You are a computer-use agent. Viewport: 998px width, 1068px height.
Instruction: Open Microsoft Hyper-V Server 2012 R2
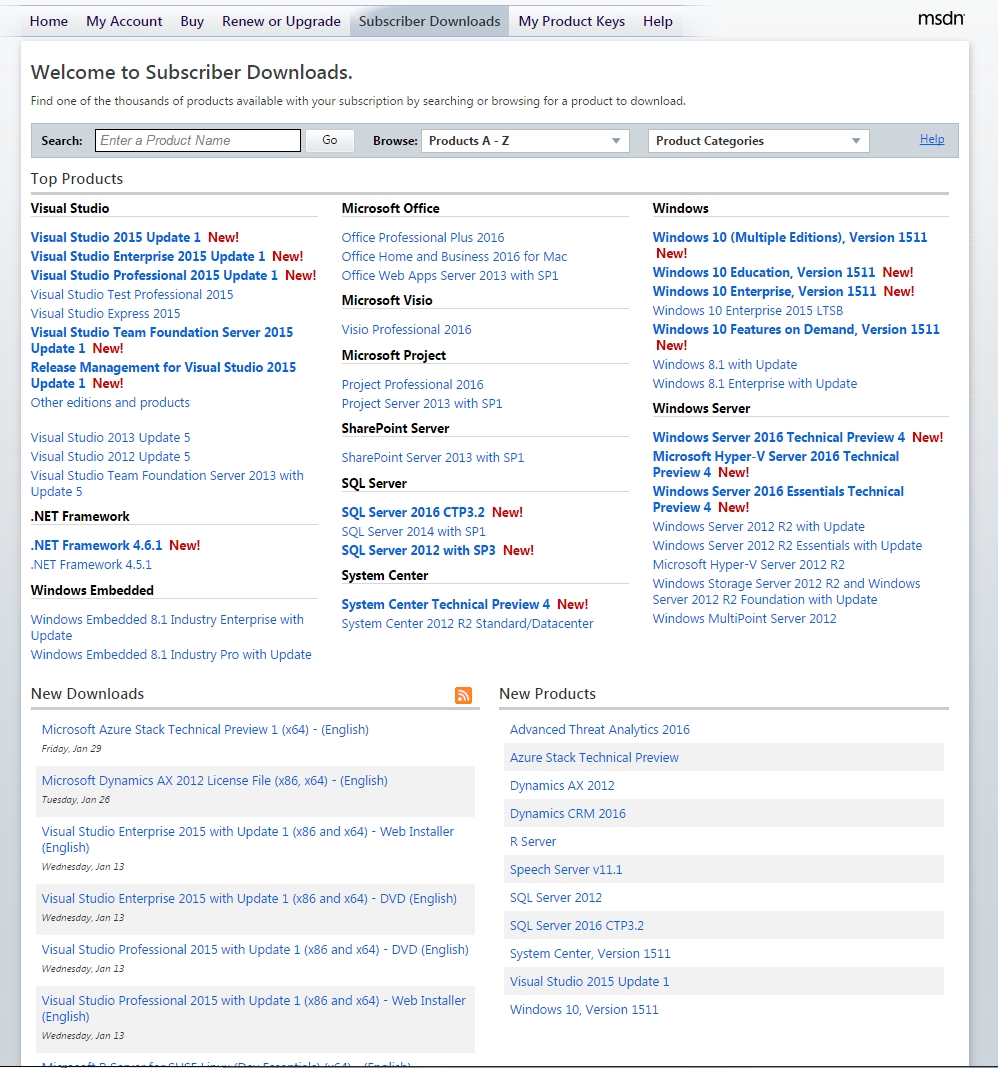click(x=749, y=565)
